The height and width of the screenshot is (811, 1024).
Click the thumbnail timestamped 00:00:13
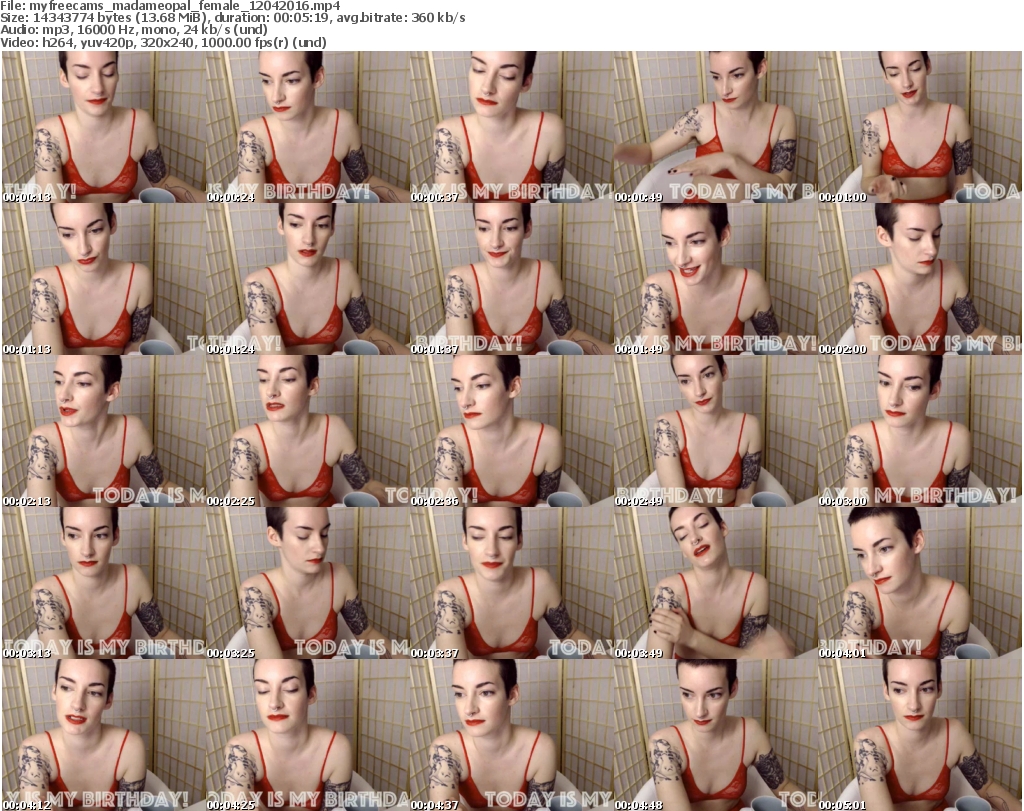click(x=103, y=127)
